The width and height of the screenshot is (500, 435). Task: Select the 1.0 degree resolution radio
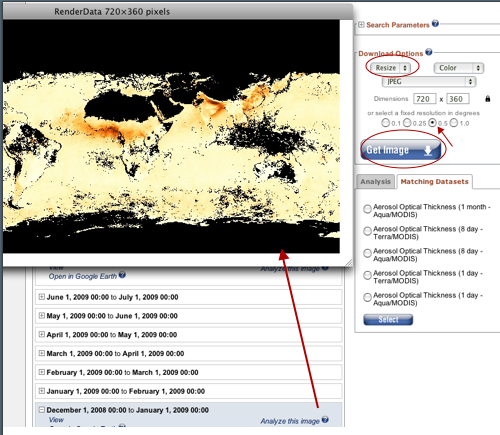click(x=454, y=123)
